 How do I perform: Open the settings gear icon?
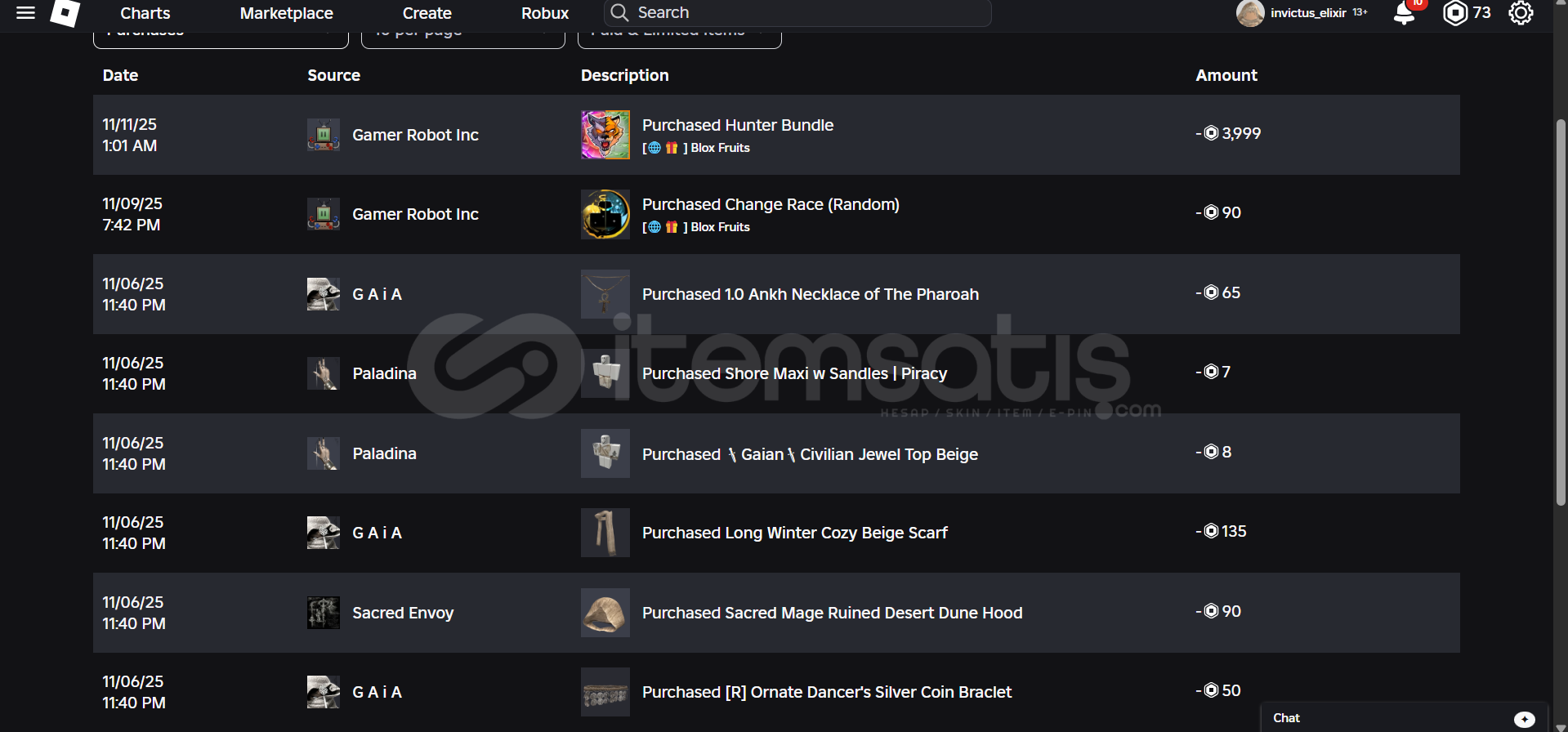(x=1521, y=13)
